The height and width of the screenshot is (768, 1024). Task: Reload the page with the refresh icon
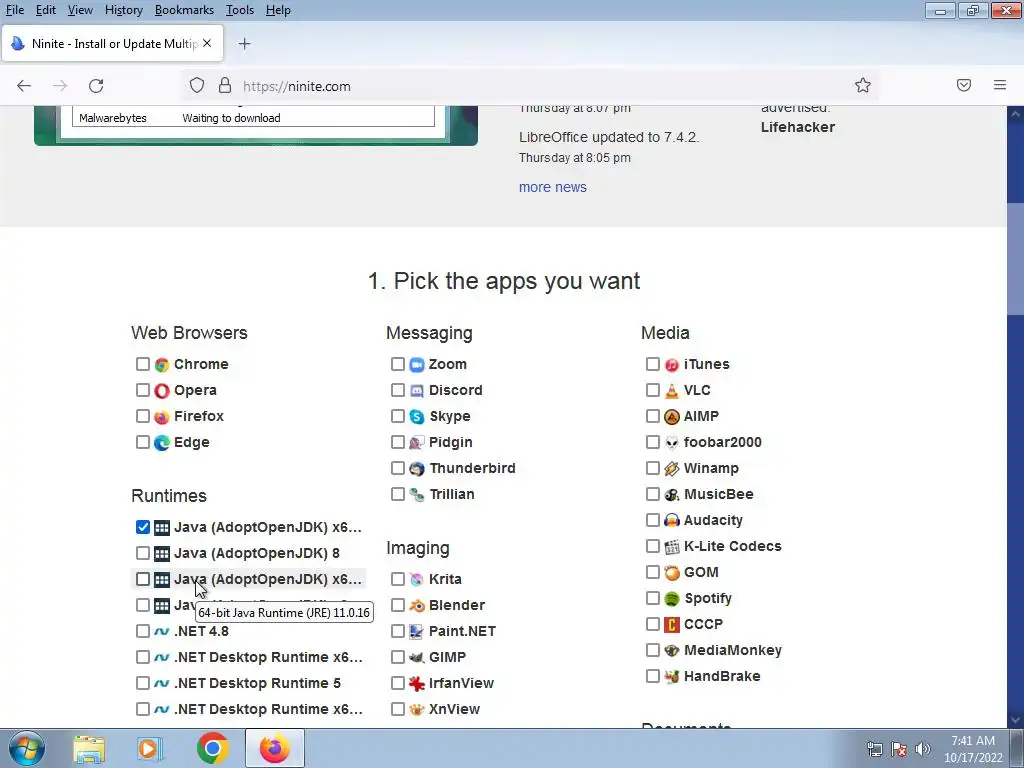(96, 86)
